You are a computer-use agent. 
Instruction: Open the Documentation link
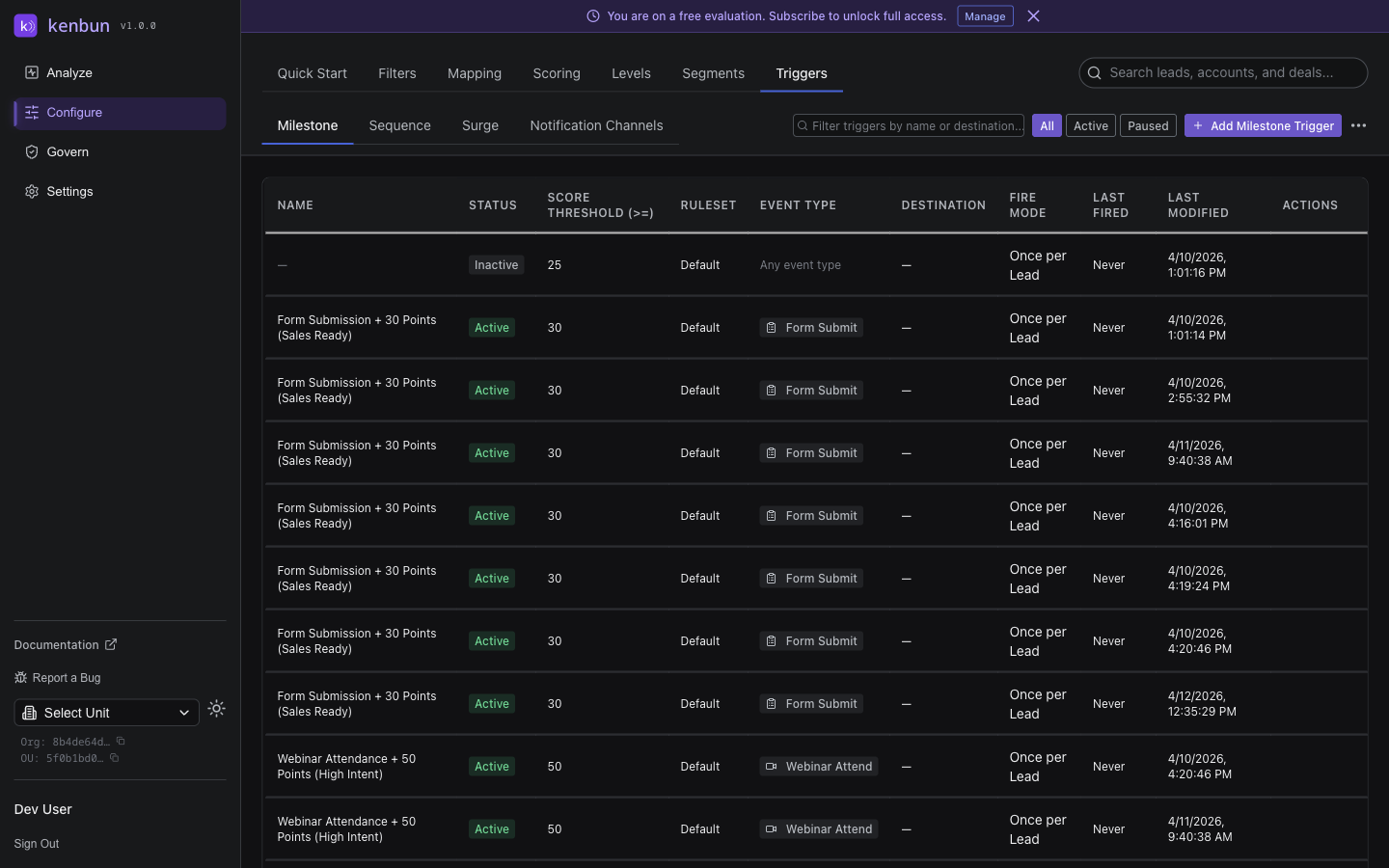pos(66,644)
